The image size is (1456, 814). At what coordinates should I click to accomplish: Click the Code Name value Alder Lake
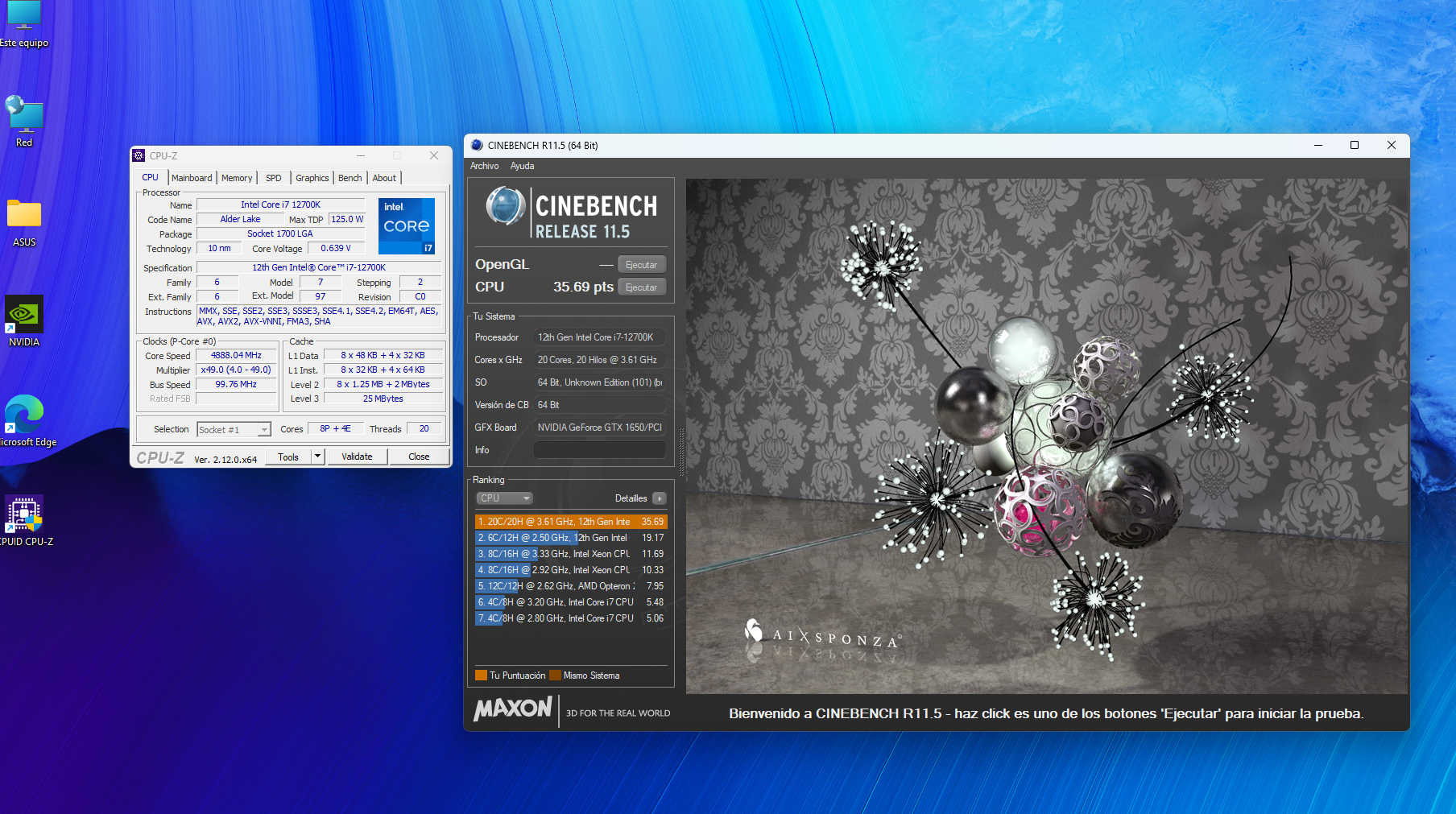coord(240,219)
